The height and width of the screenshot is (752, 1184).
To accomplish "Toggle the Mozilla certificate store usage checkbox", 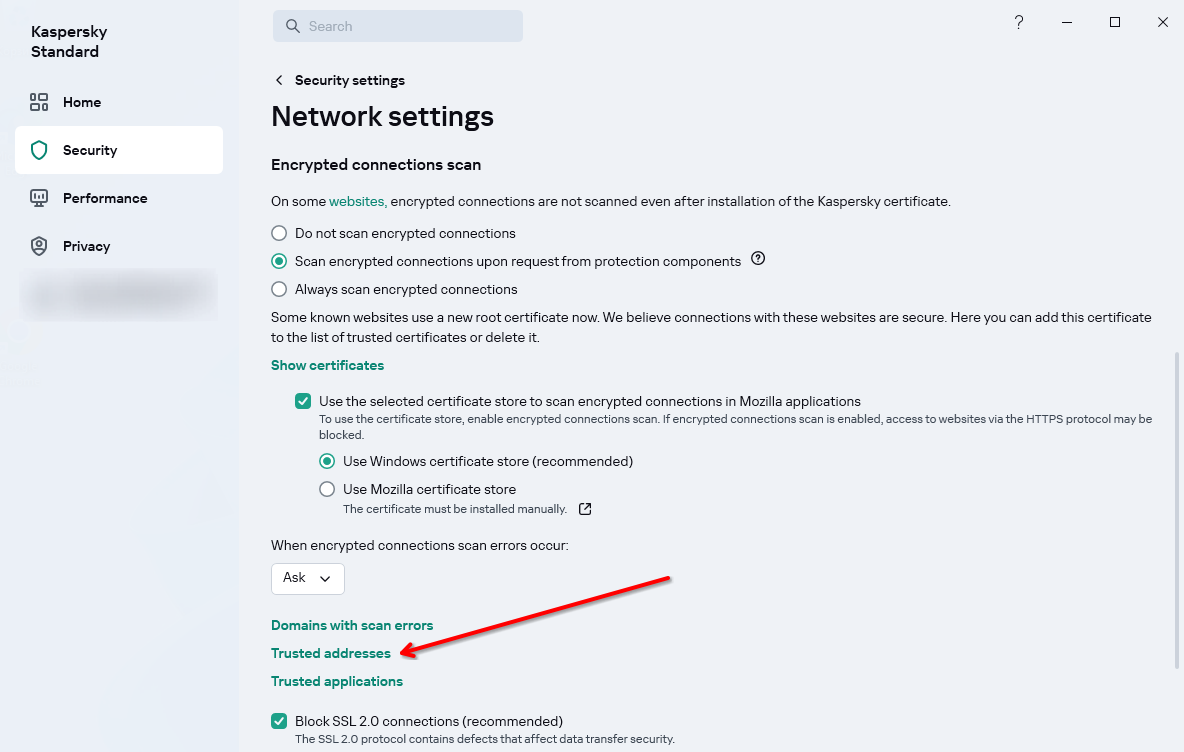I will point(303,401).
